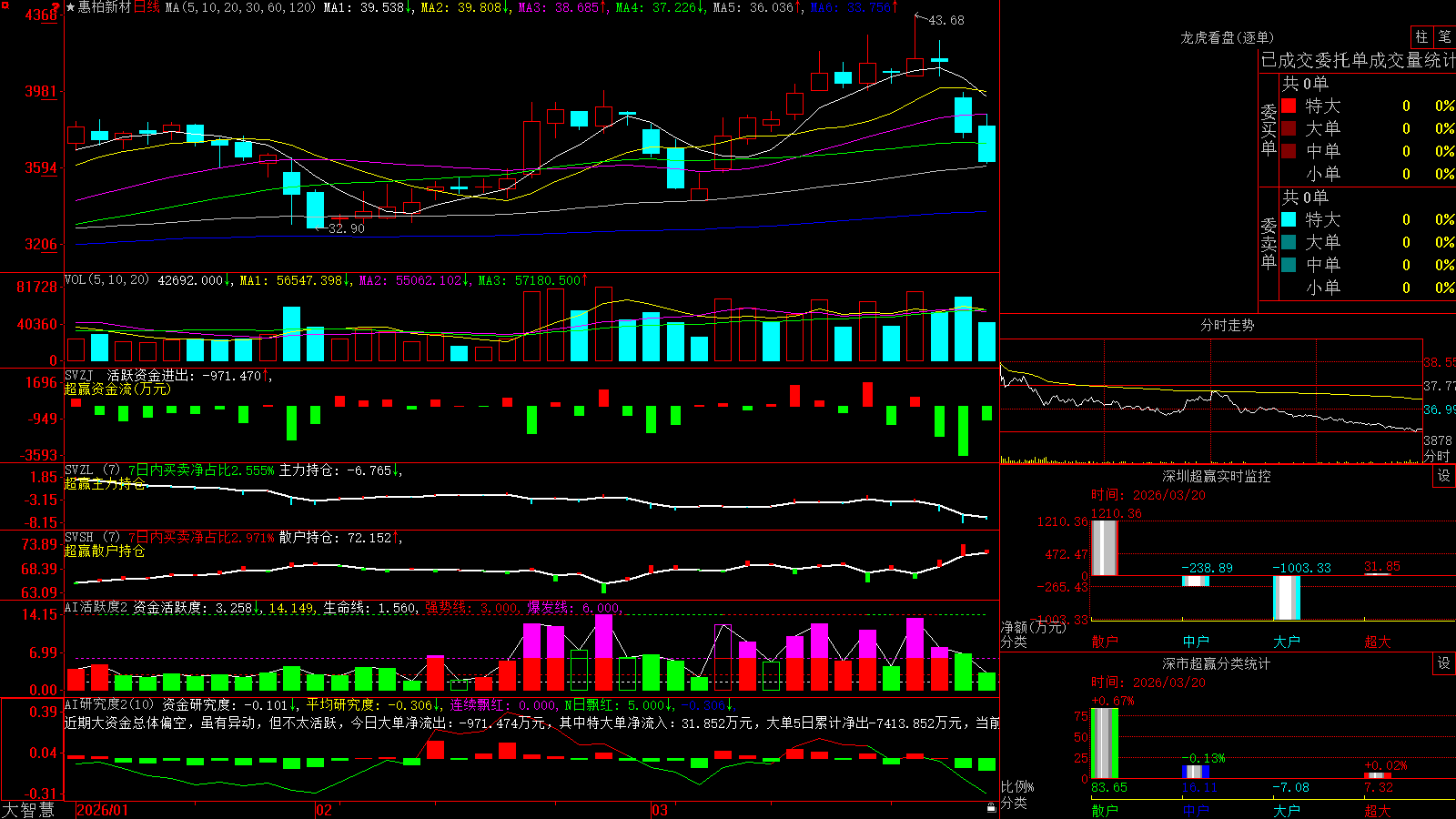1456x819 pixels.
Task: Click the 4368 price axis label
Action: click(x=41, y=15)
